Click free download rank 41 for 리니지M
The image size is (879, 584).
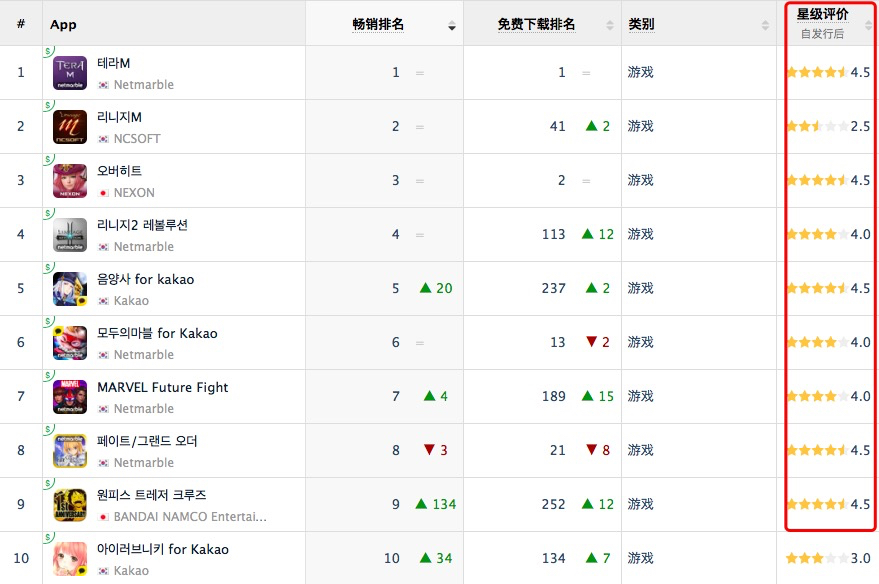(557, 127)
